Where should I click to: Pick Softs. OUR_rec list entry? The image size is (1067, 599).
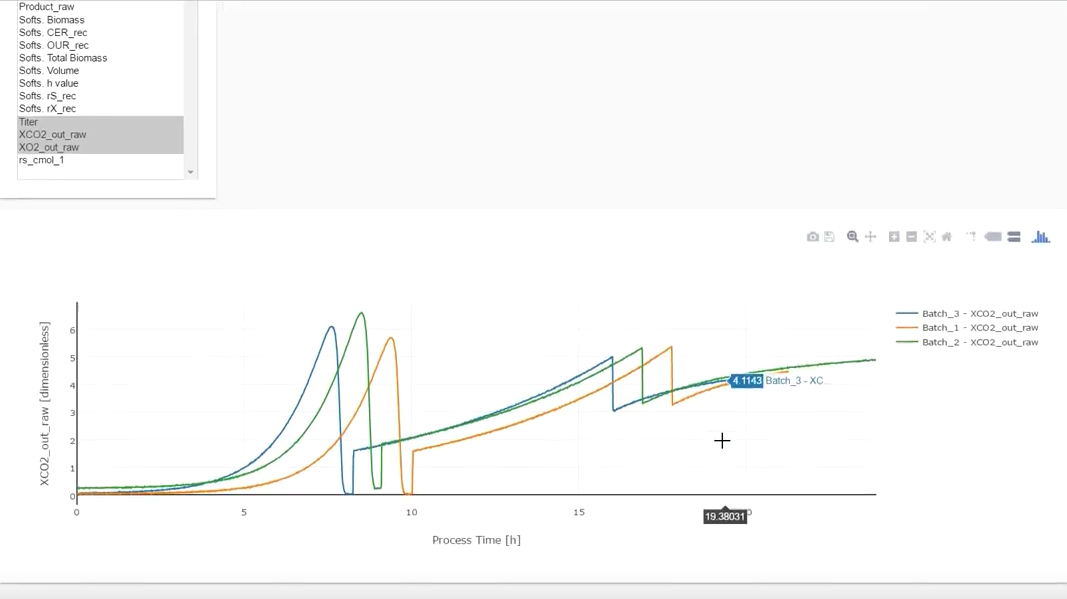pos(54,45)
